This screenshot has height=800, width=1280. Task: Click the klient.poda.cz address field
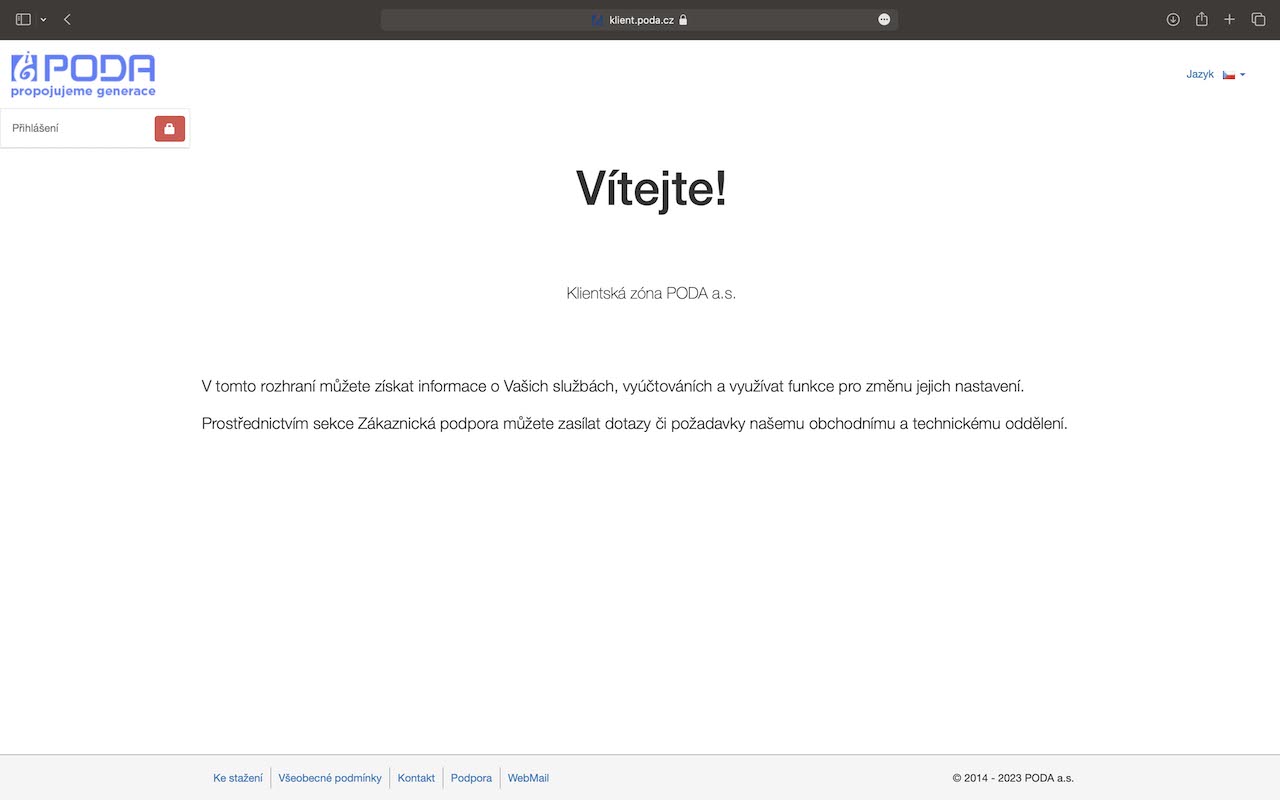tap(639, 19)
